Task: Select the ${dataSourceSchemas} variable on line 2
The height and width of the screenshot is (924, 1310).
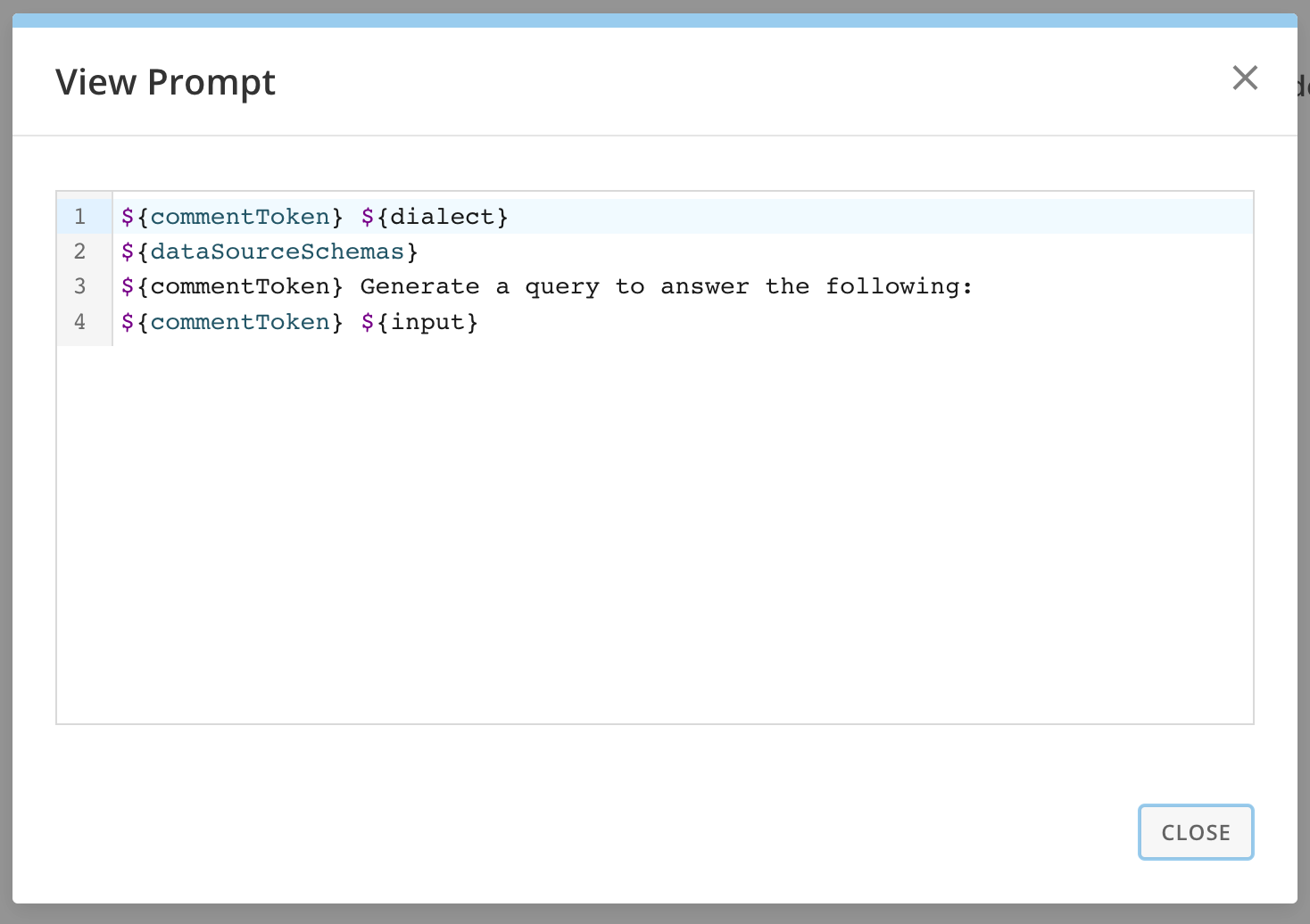Action: [268, 252]
